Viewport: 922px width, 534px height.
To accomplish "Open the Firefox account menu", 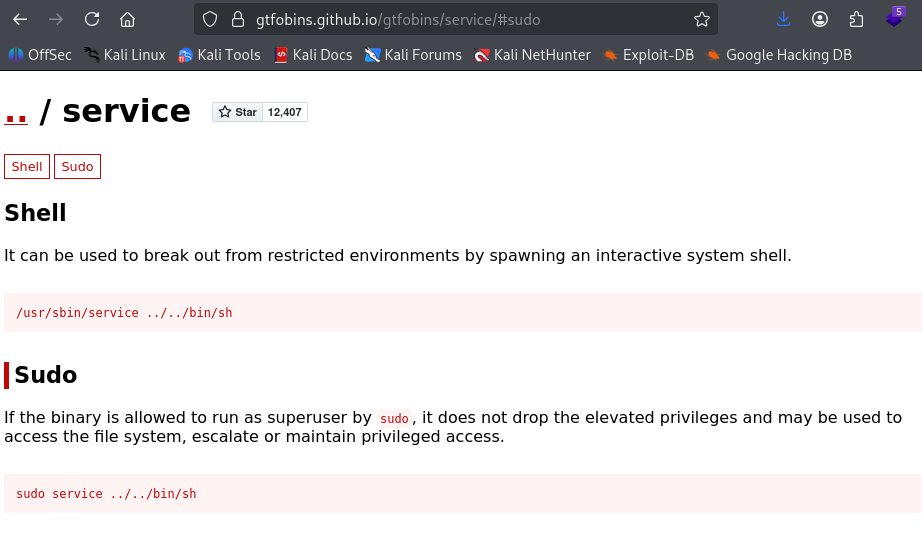I will point(820,19).
